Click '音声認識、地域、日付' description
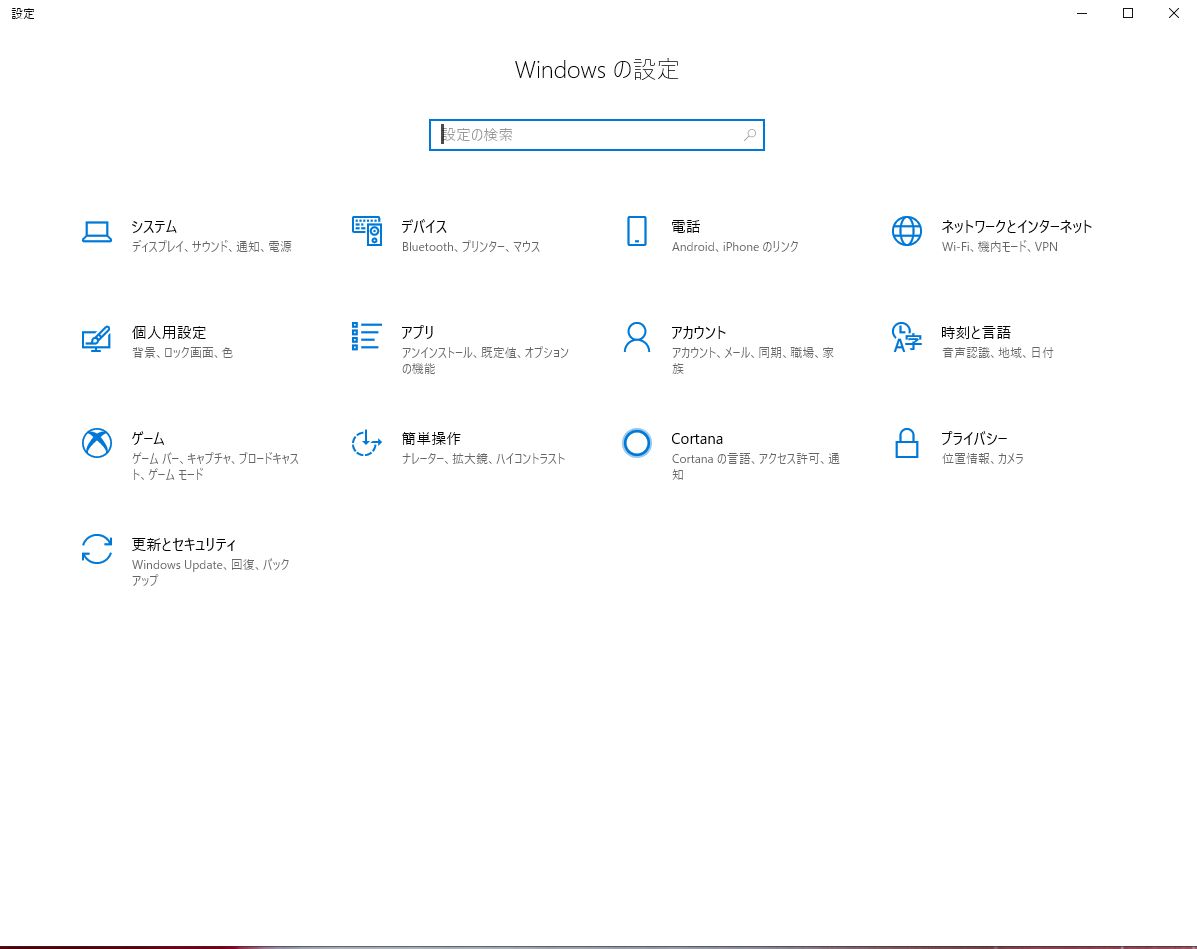Screen dimensions: 1197x949 pos(997,353)
